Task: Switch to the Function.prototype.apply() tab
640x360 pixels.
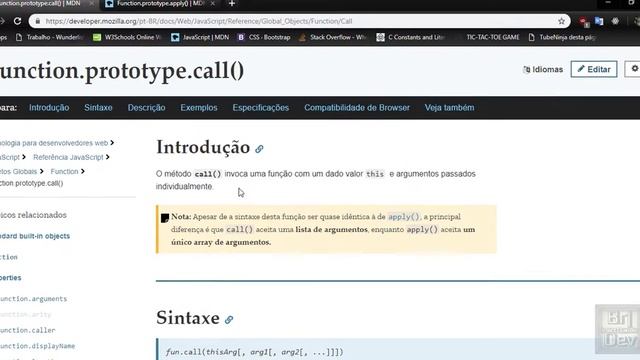Action: [159, 4]
